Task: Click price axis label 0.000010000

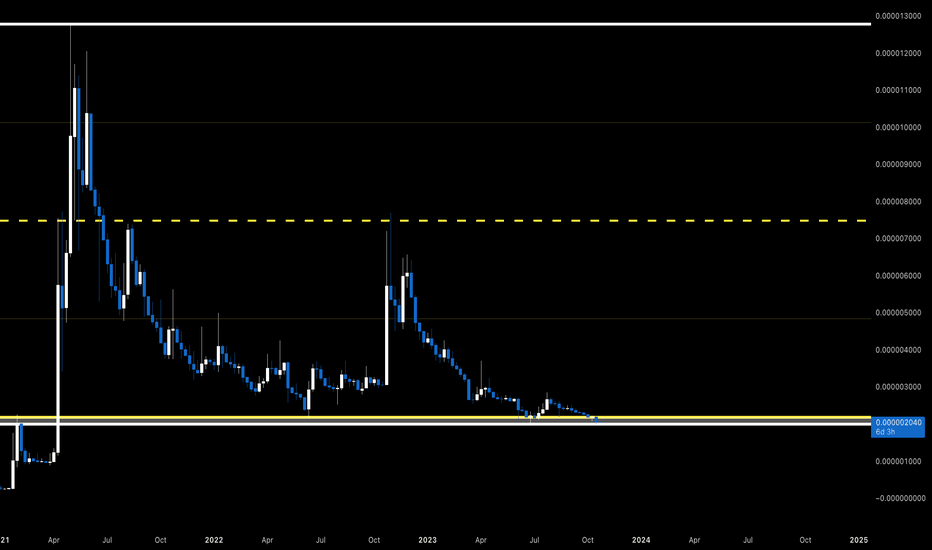Action: point(898,127)
